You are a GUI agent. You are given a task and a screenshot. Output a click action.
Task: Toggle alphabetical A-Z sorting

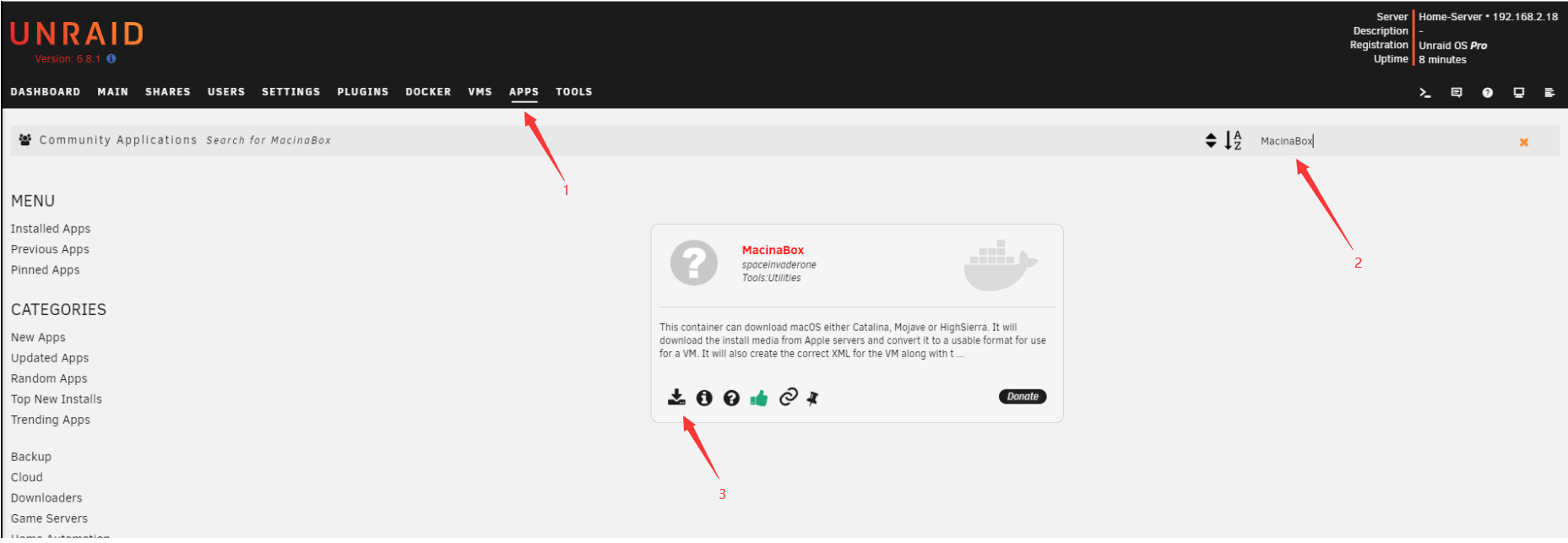tap(1234, 140)
